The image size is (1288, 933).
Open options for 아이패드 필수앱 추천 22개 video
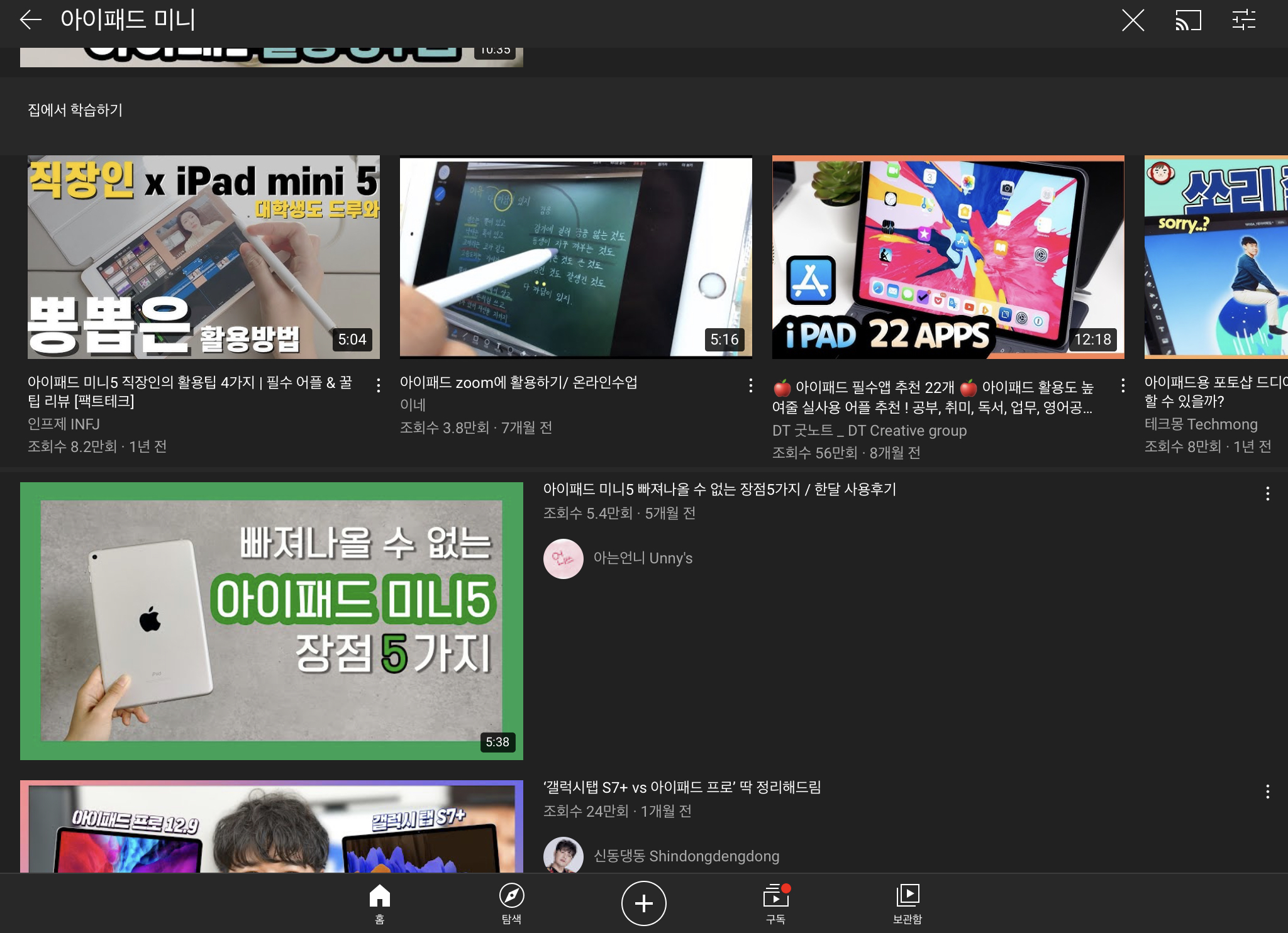[x=1123, y=385]
